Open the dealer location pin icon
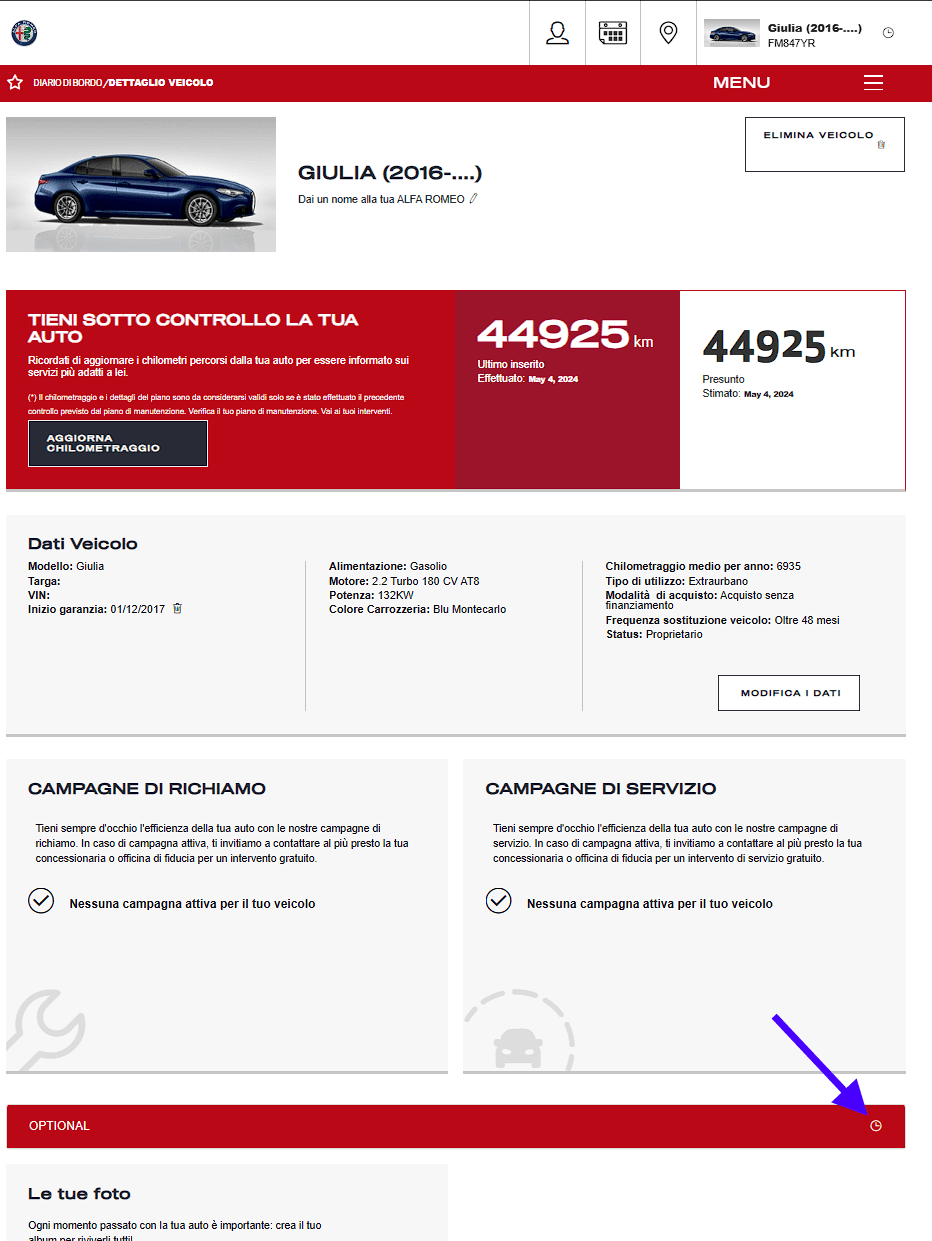 [x=669, y=33]
